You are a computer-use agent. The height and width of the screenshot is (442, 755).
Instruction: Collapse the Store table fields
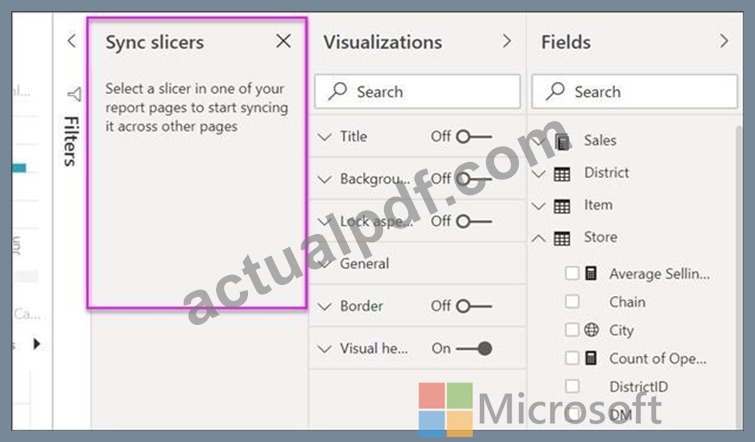tap(538, 238)
